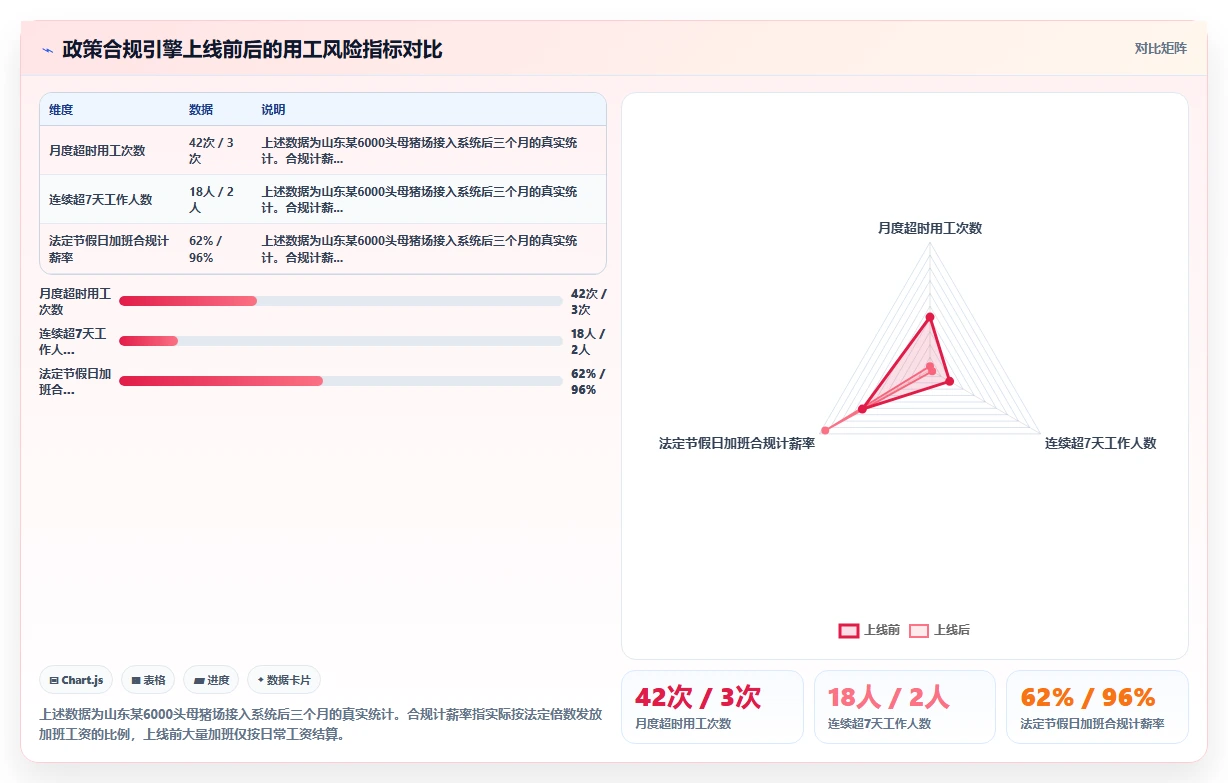Select the 法定节假日加班合规计薪率 table row cell
Viewport: 1228px width, 783px height.
click(x=109, y=249)
